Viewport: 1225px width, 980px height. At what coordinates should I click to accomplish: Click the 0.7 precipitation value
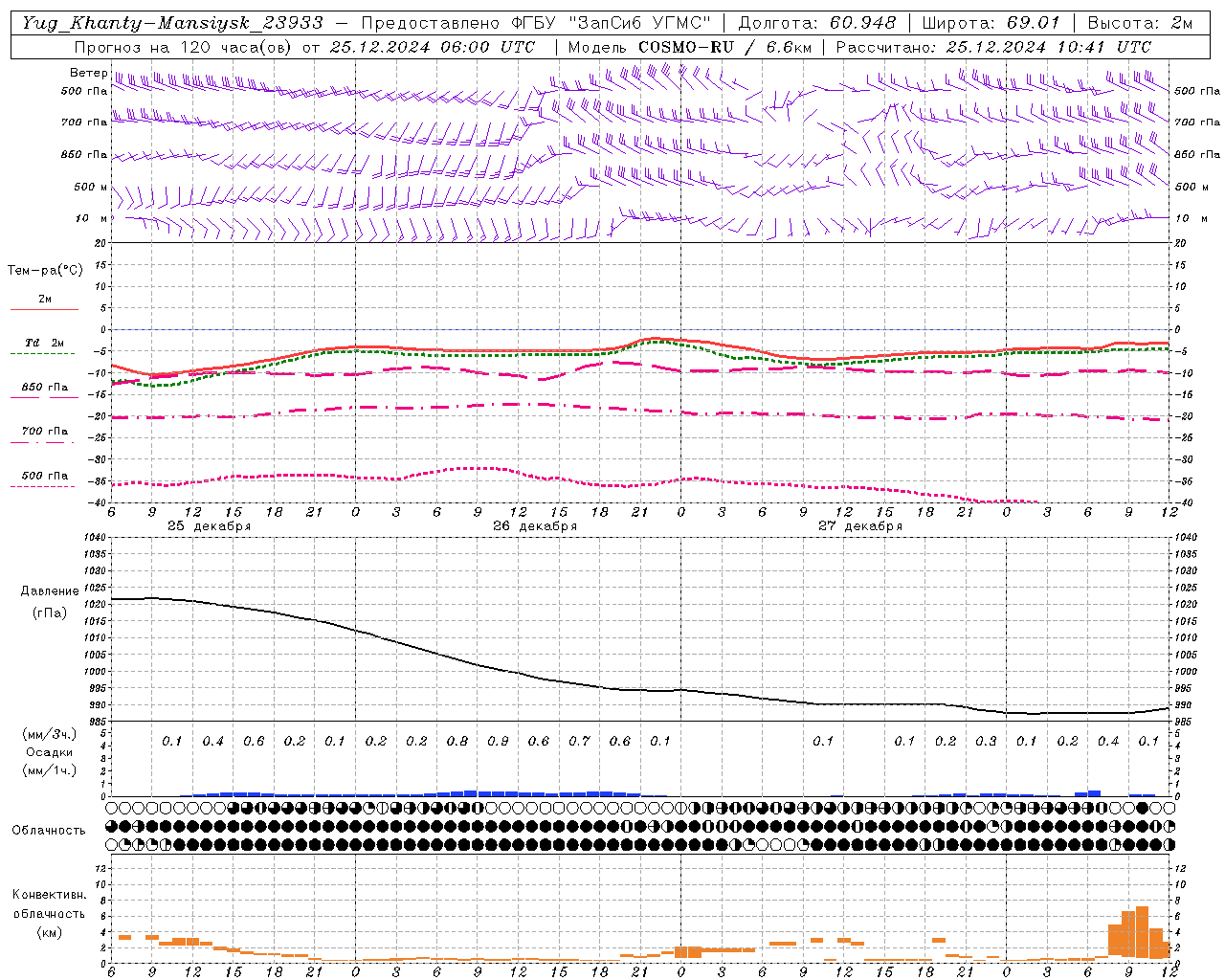pos(579,741)
